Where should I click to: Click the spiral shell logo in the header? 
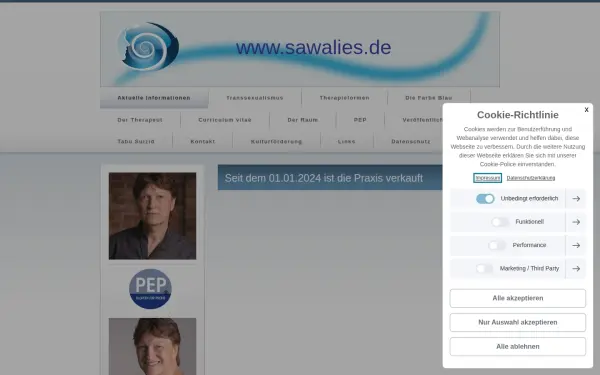tap(148, 46)
